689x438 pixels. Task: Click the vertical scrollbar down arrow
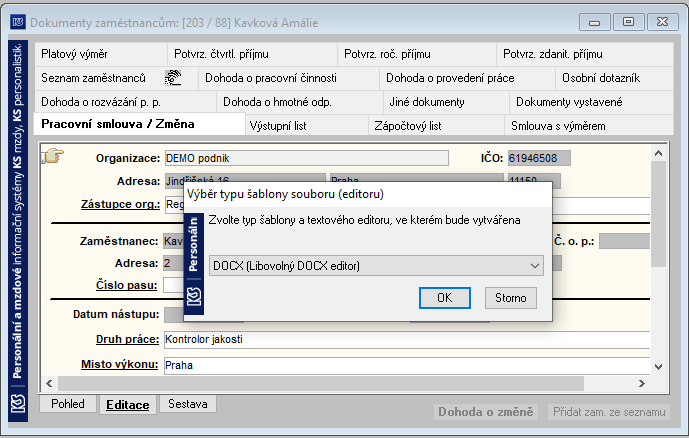coord(658,367)
